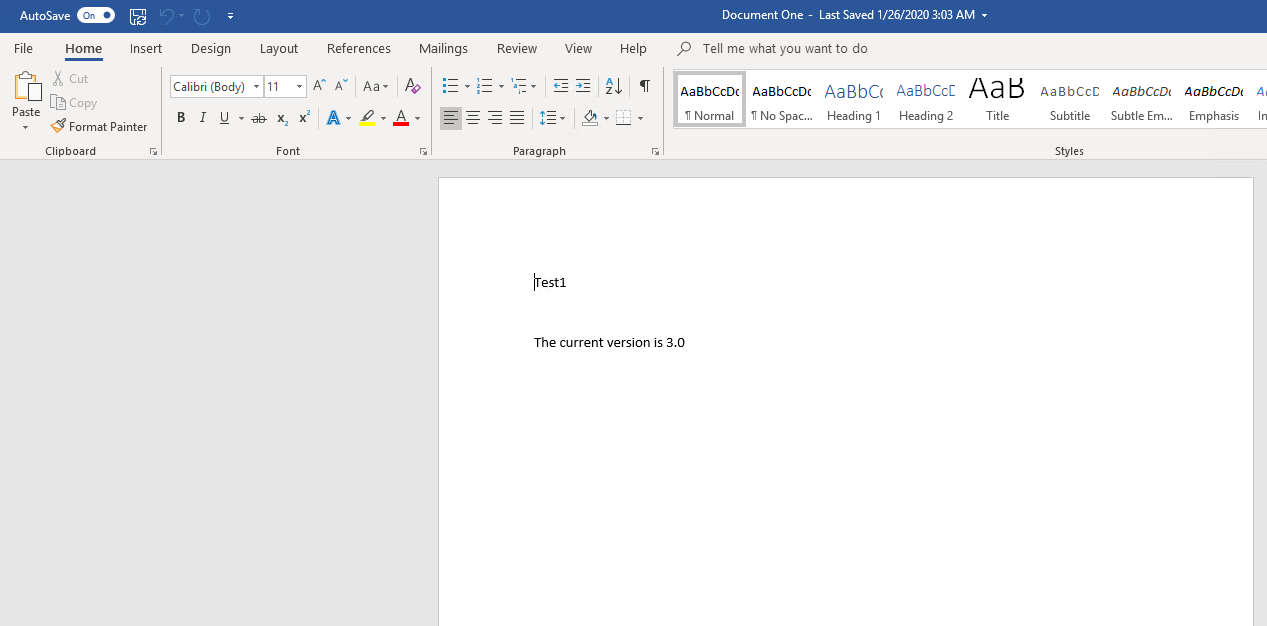Click the Redo arrow icon
The height and width of the screenshot is (626, 1267).
pos(202,16)
